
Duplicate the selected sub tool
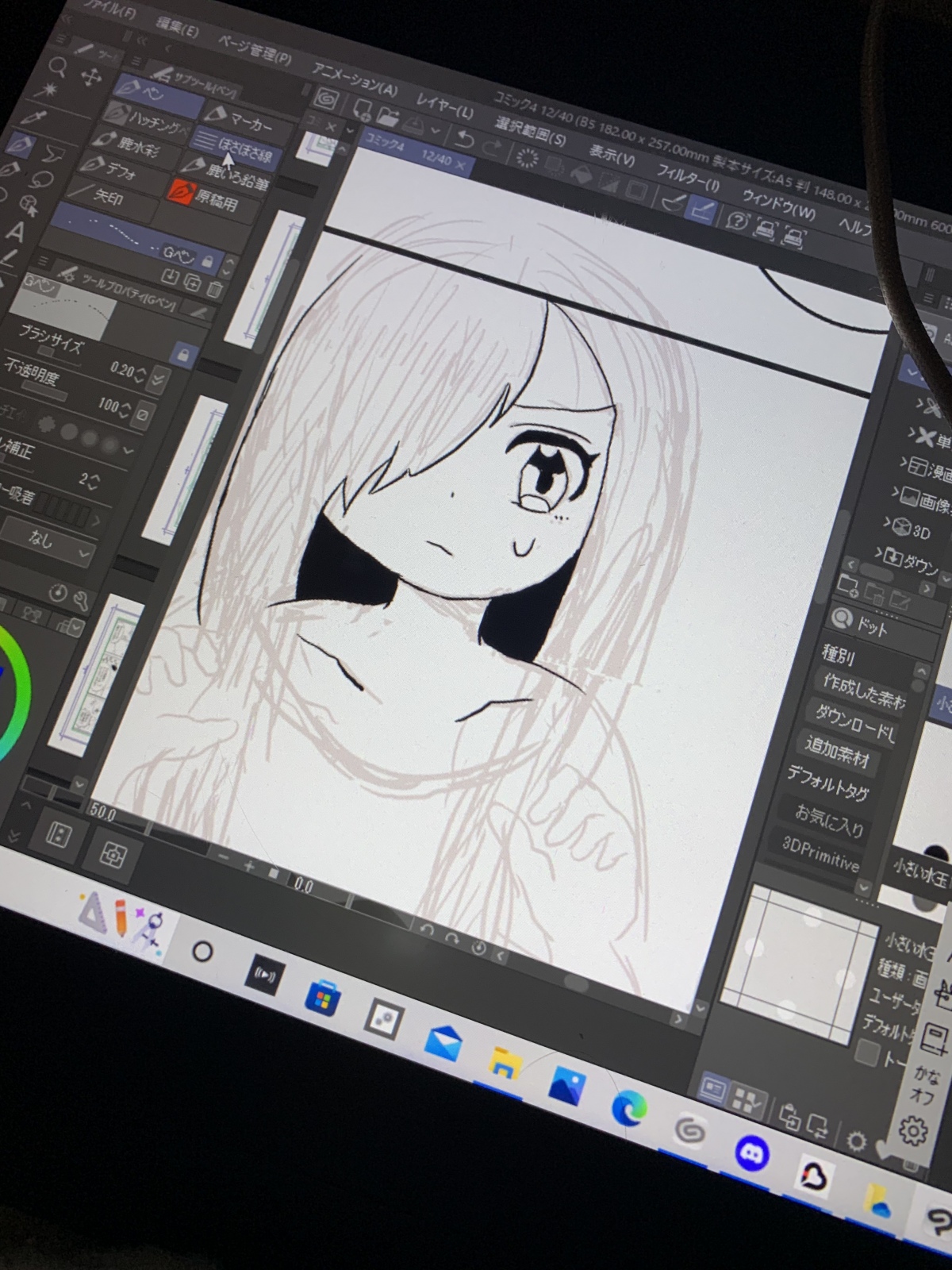193,283
